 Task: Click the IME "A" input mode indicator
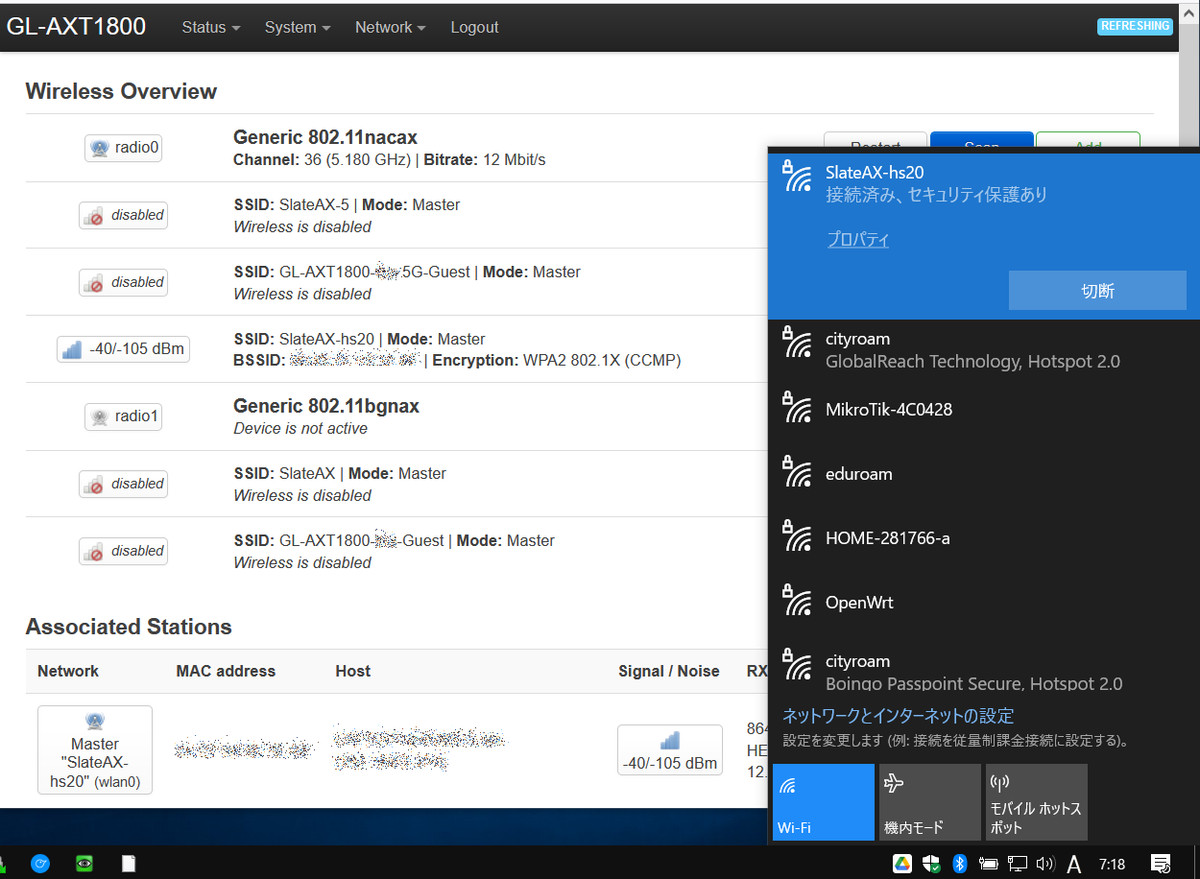1074,863
